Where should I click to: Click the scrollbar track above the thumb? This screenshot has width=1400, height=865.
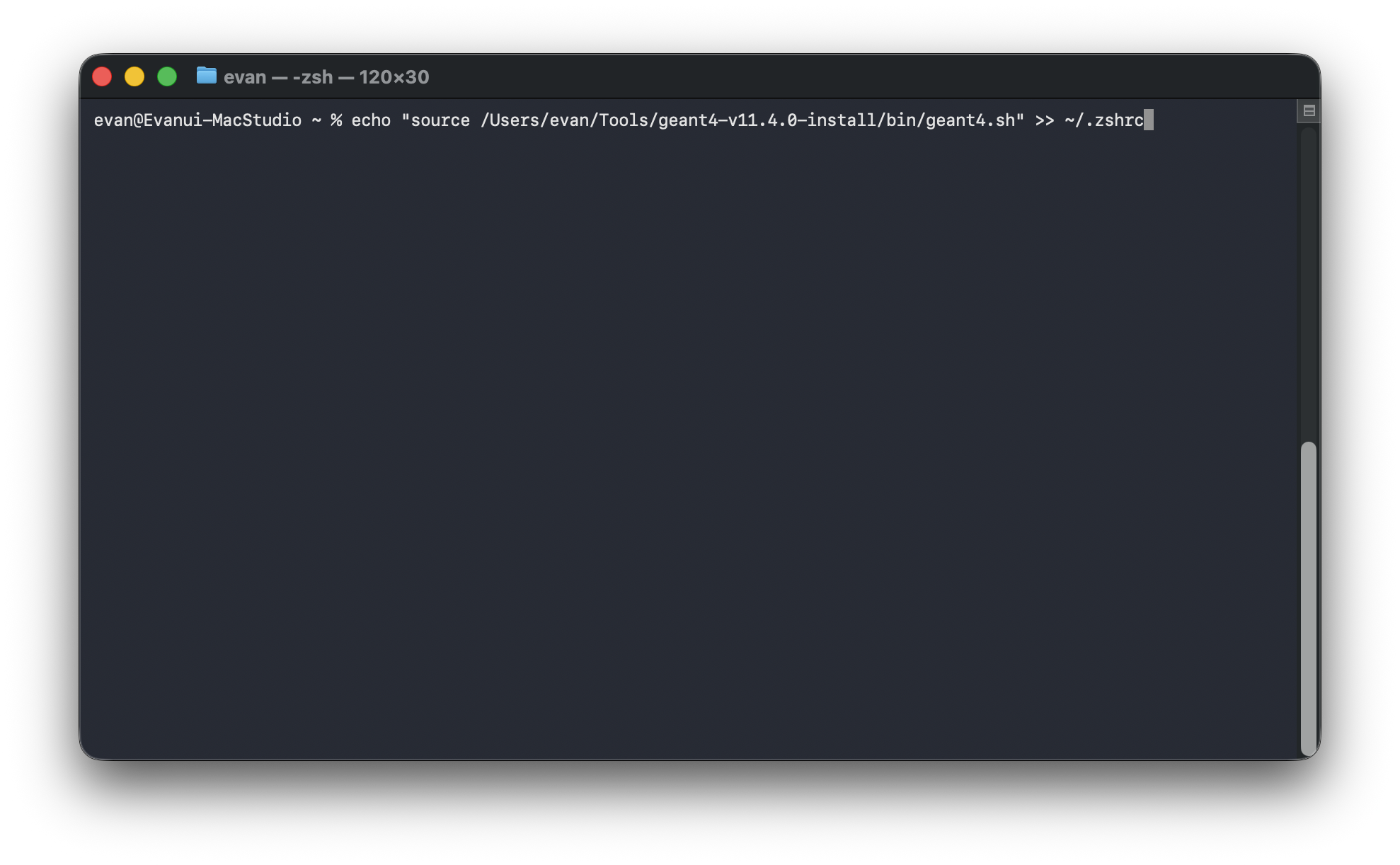pos(1308,283)
